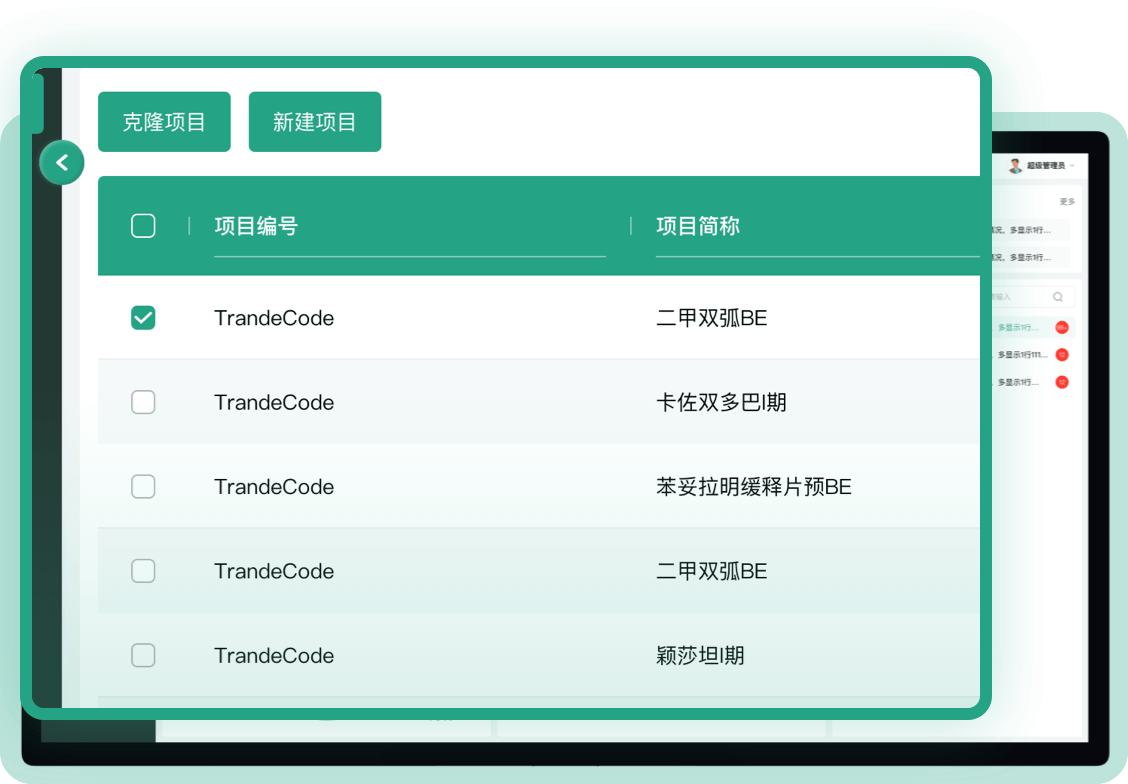Sort by the 项目编号 column header
The height and width of the screenshot is (784, 1128).
coord(256,226)
